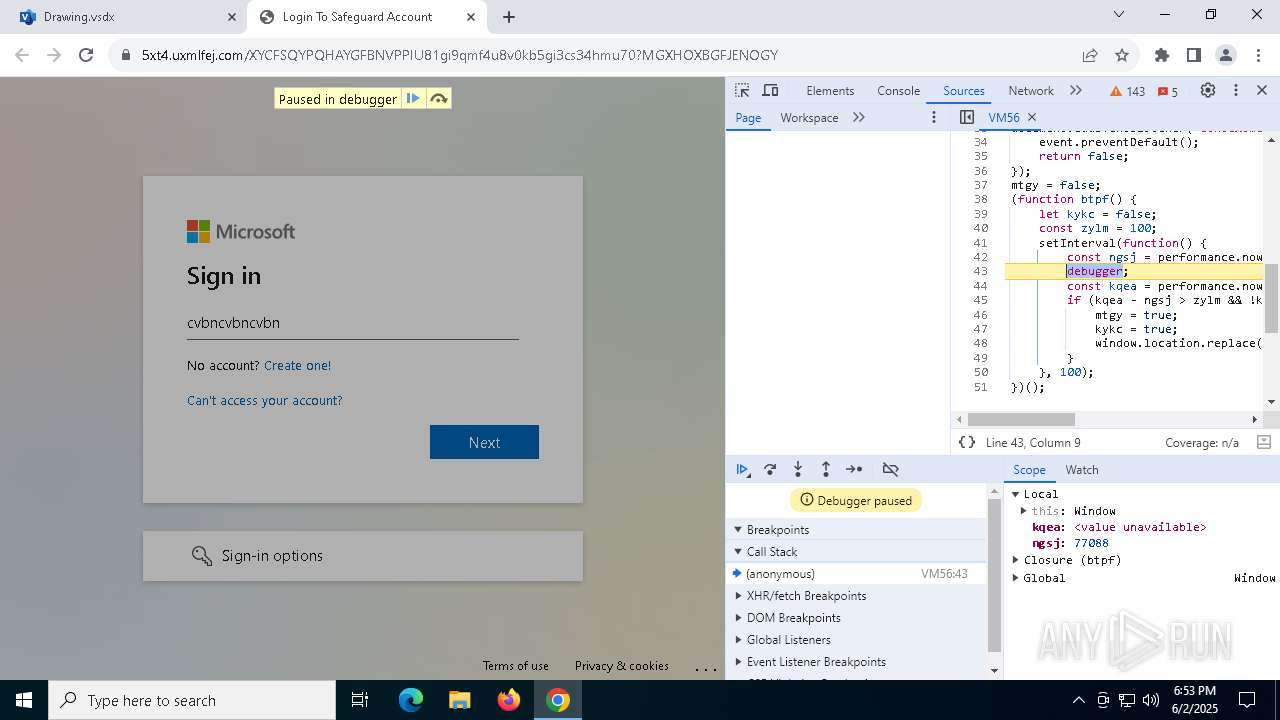This screenshot has width=1280, height=720.
Task: Click the email input field
Action: point(353,323)
